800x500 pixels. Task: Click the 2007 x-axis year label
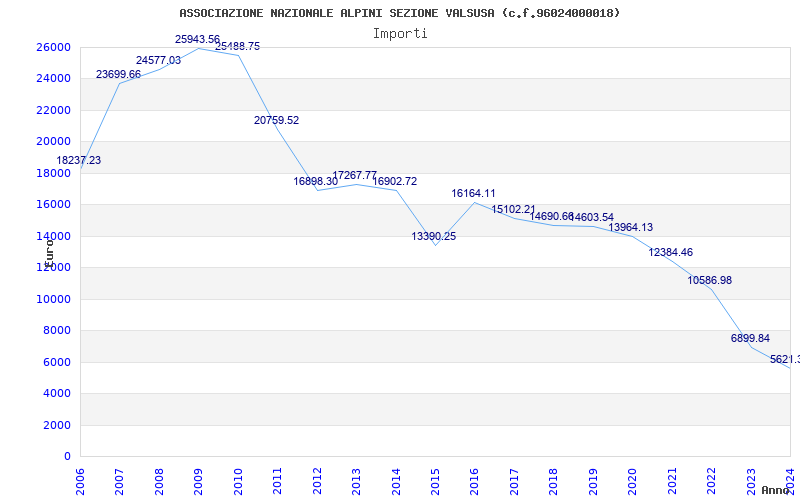pyautogui.click(x=119, y=481)
